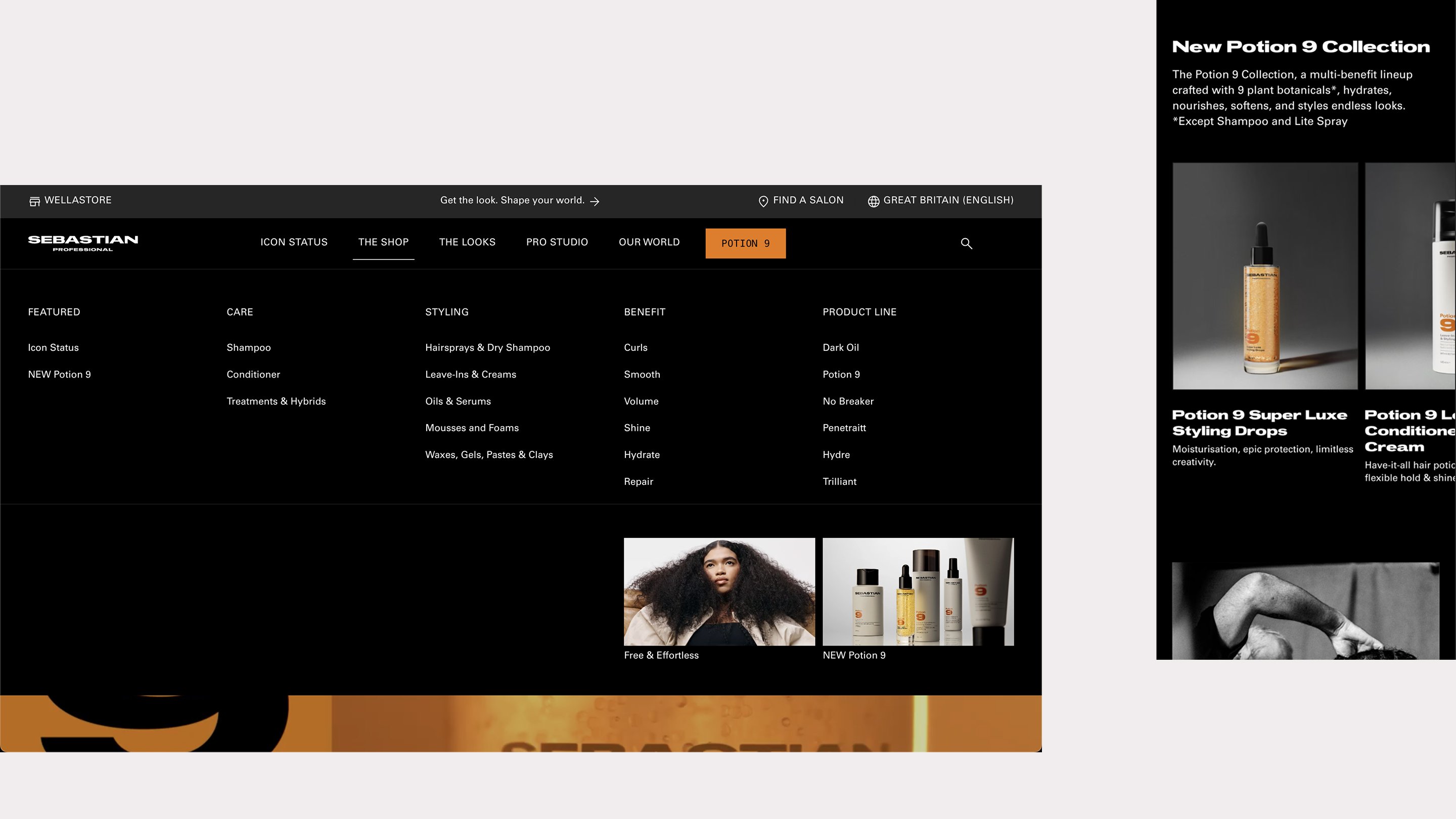Screen dimensions: 1456x819
Task: Open Leave-Ins & Creams
Action: [471, 375]
